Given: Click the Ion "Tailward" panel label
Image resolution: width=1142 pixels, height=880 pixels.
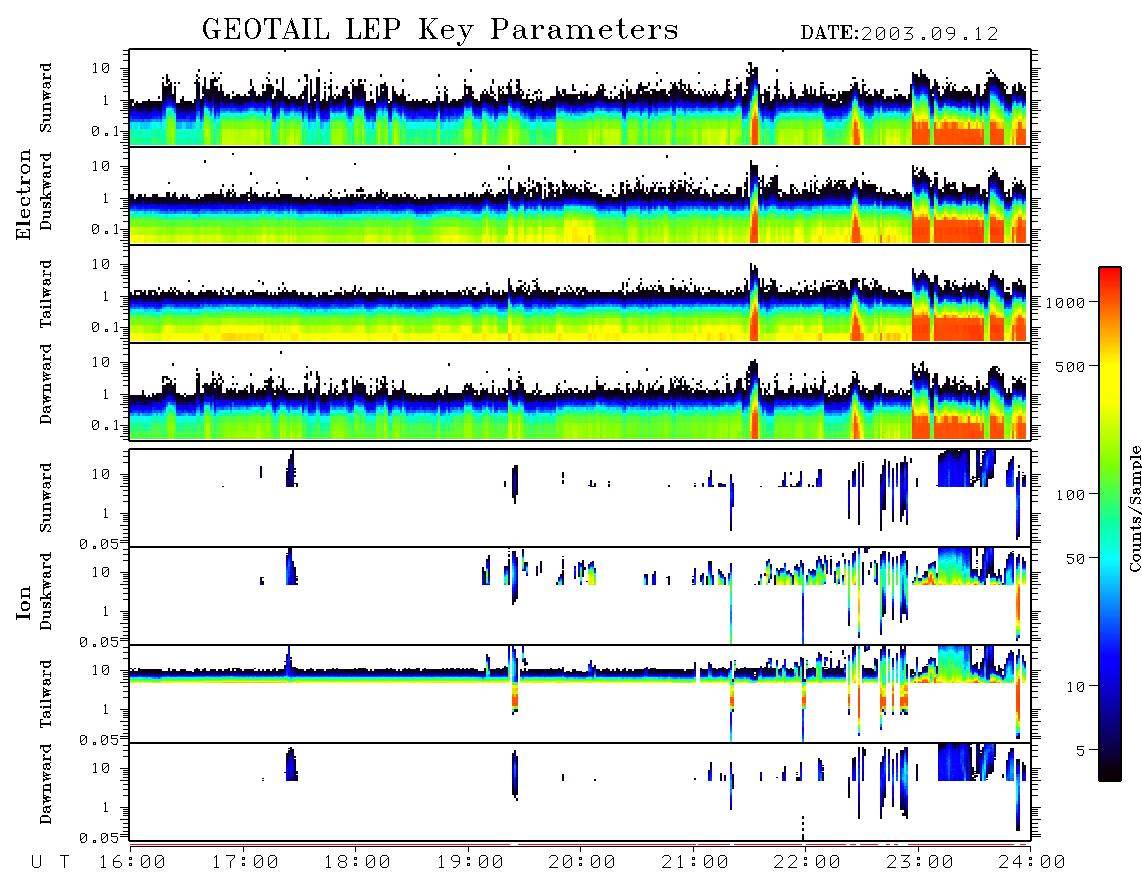Looking at the screenshot, I should 46,694.
